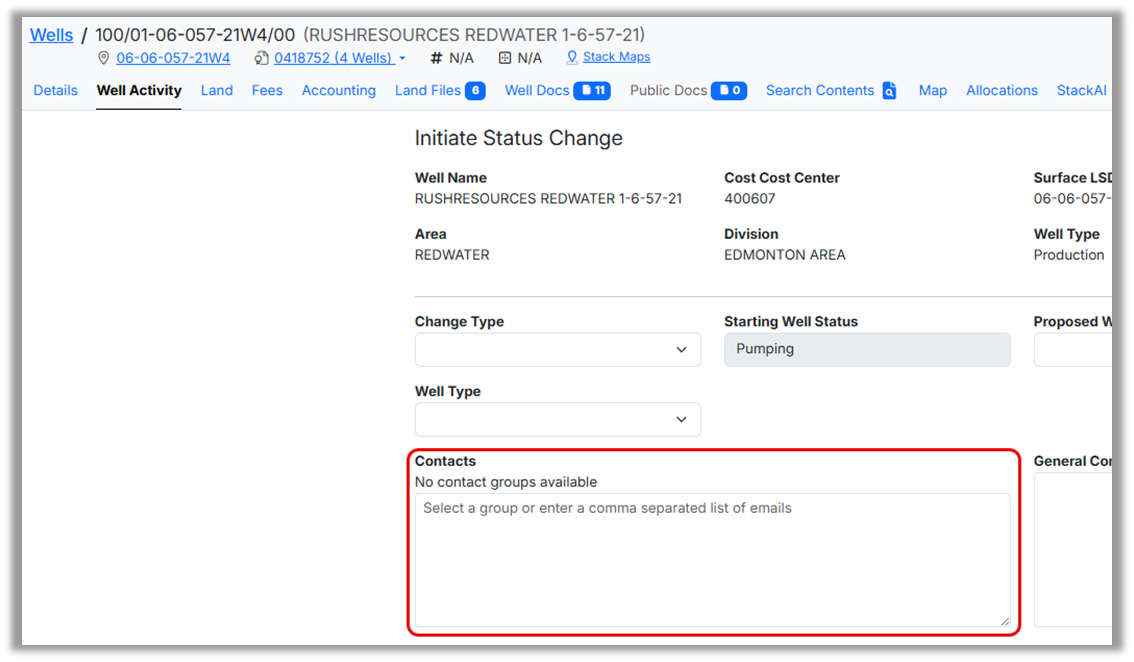Expand the 0418752 (4 Wells) dropdown arrow
Screen dimensions: 1134x662
click(402, 58)
